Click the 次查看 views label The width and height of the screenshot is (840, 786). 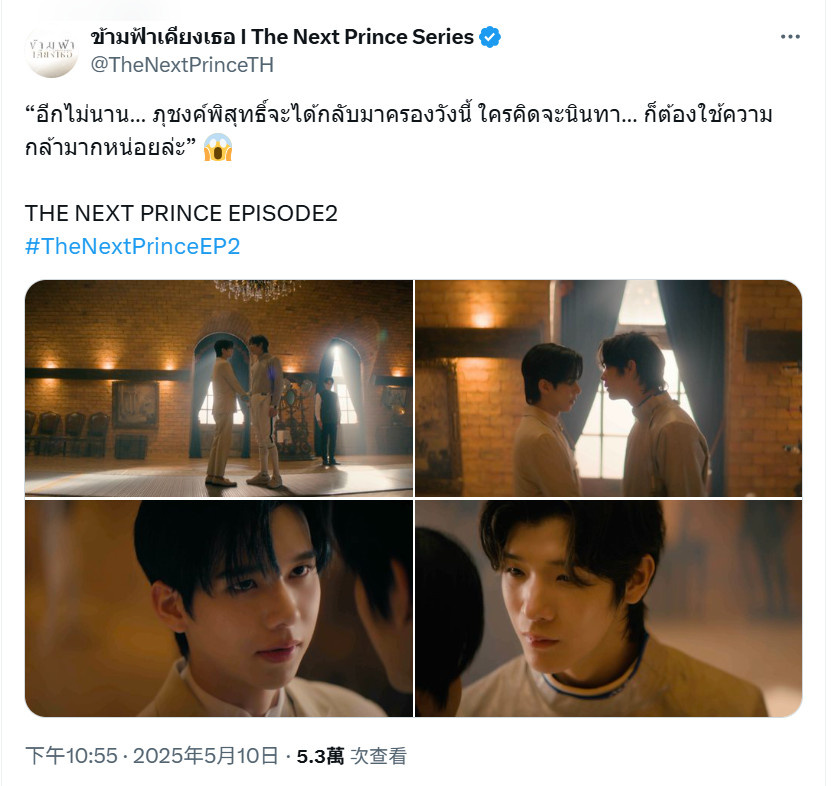[x=378, y=756]
